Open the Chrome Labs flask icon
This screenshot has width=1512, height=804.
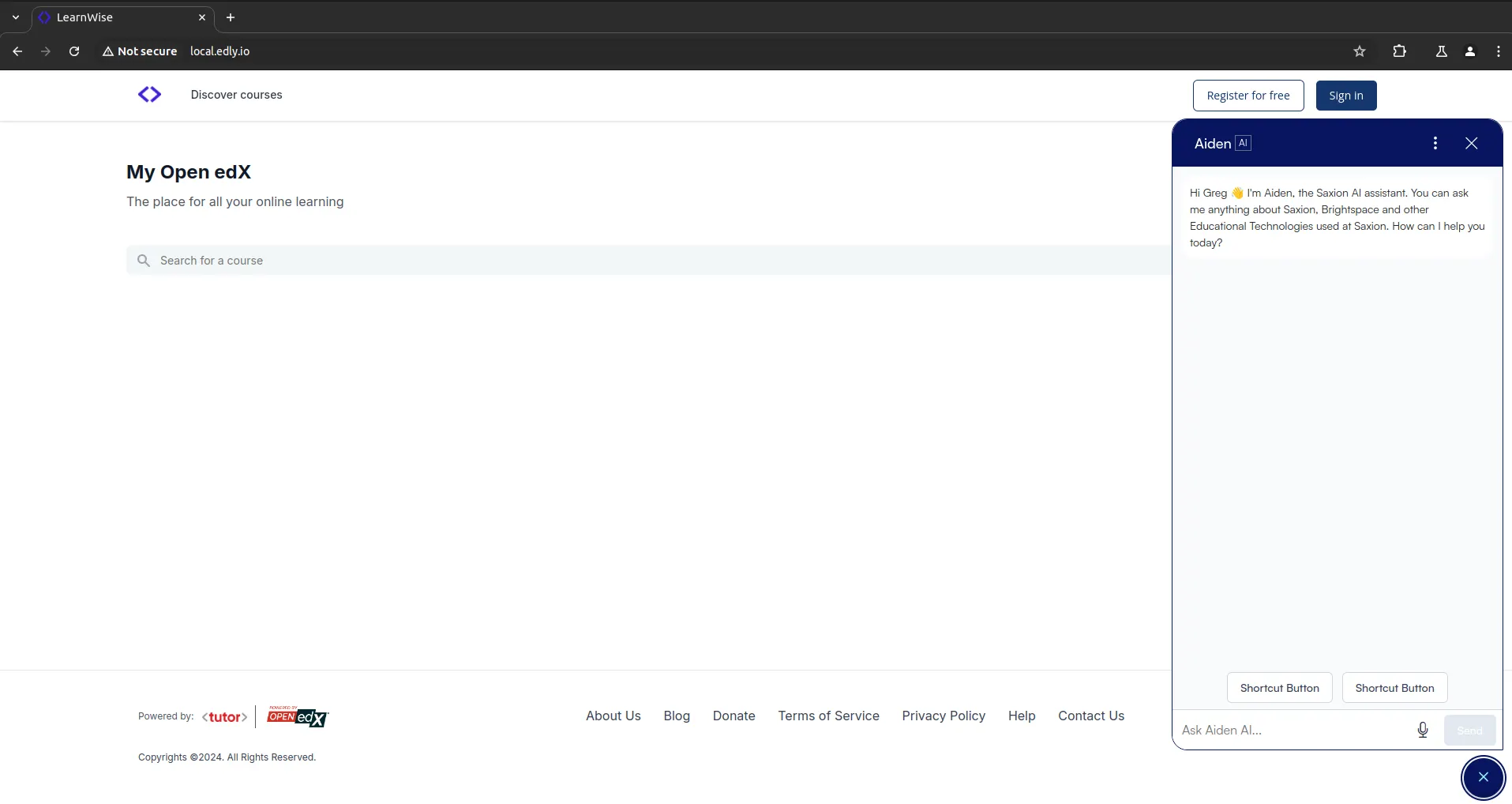(1442, 51)
